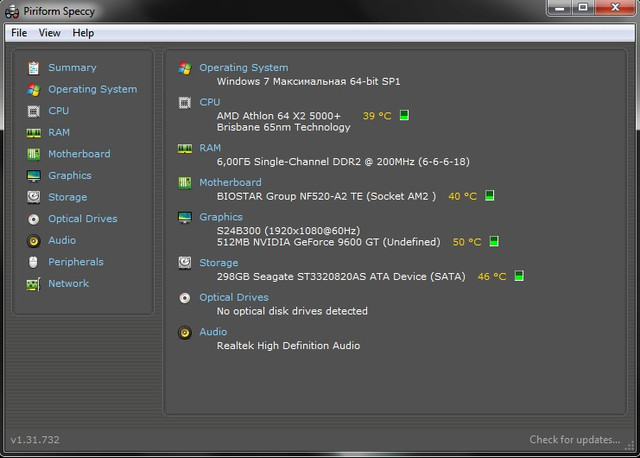Image resolution: width=640 pixels, height=458 pixels.
Task: Go to Graphics section in sidebar
Action: (70, 176)
